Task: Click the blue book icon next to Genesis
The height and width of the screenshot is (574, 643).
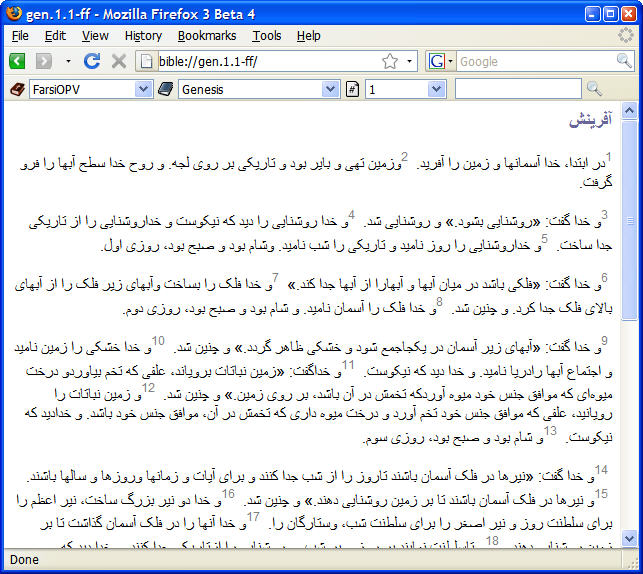Action: [166, 89]
